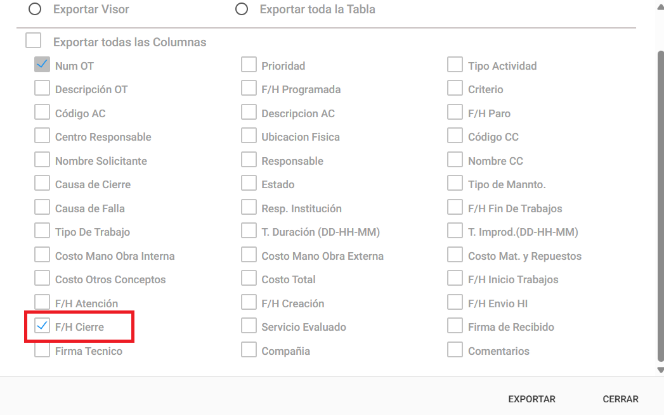
Task: Check the Causa de Falla checkbox
Action: tap(42, 207)
